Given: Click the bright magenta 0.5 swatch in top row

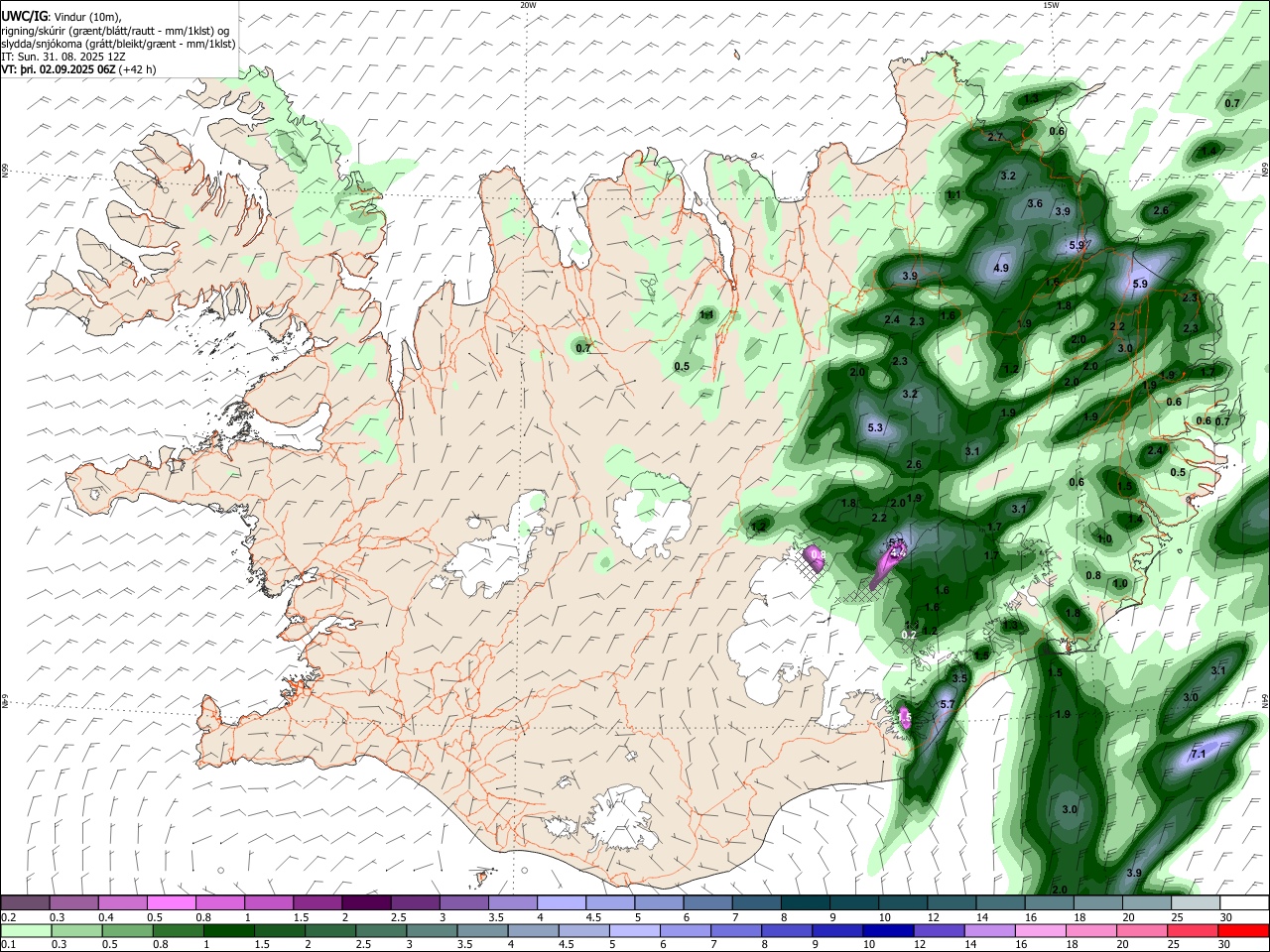Looking at the screenshot, I should click(171, 902).
